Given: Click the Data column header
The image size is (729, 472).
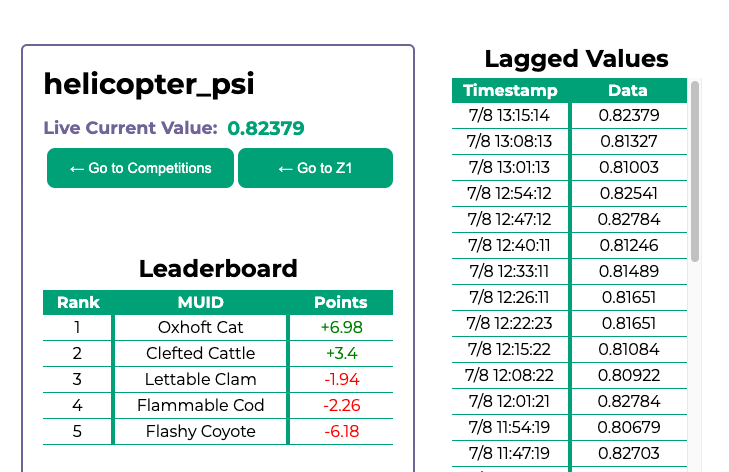Looking at the screenshot, I should (628, 90).
